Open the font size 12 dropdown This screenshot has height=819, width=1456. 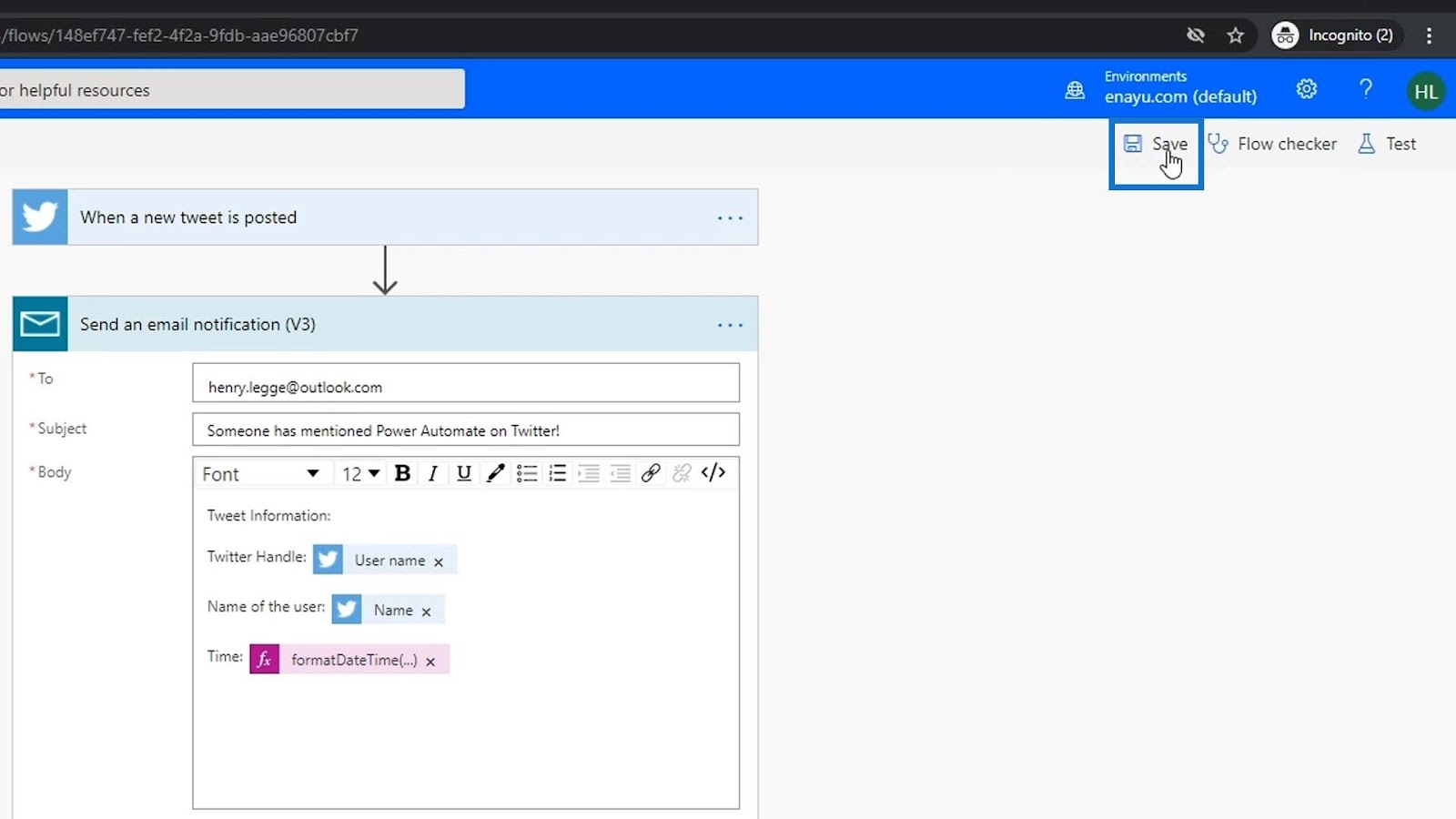[360, 474]
